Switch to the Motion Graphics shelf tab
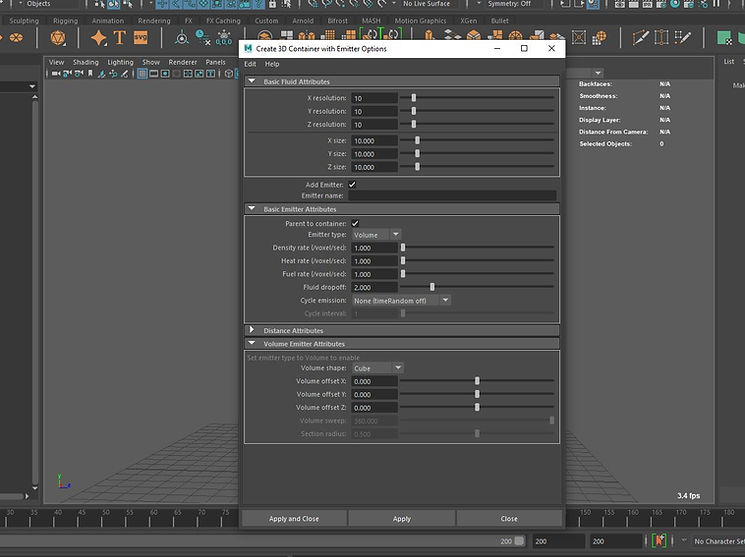Viewport: 745px width, 557px height. [420, 21]
